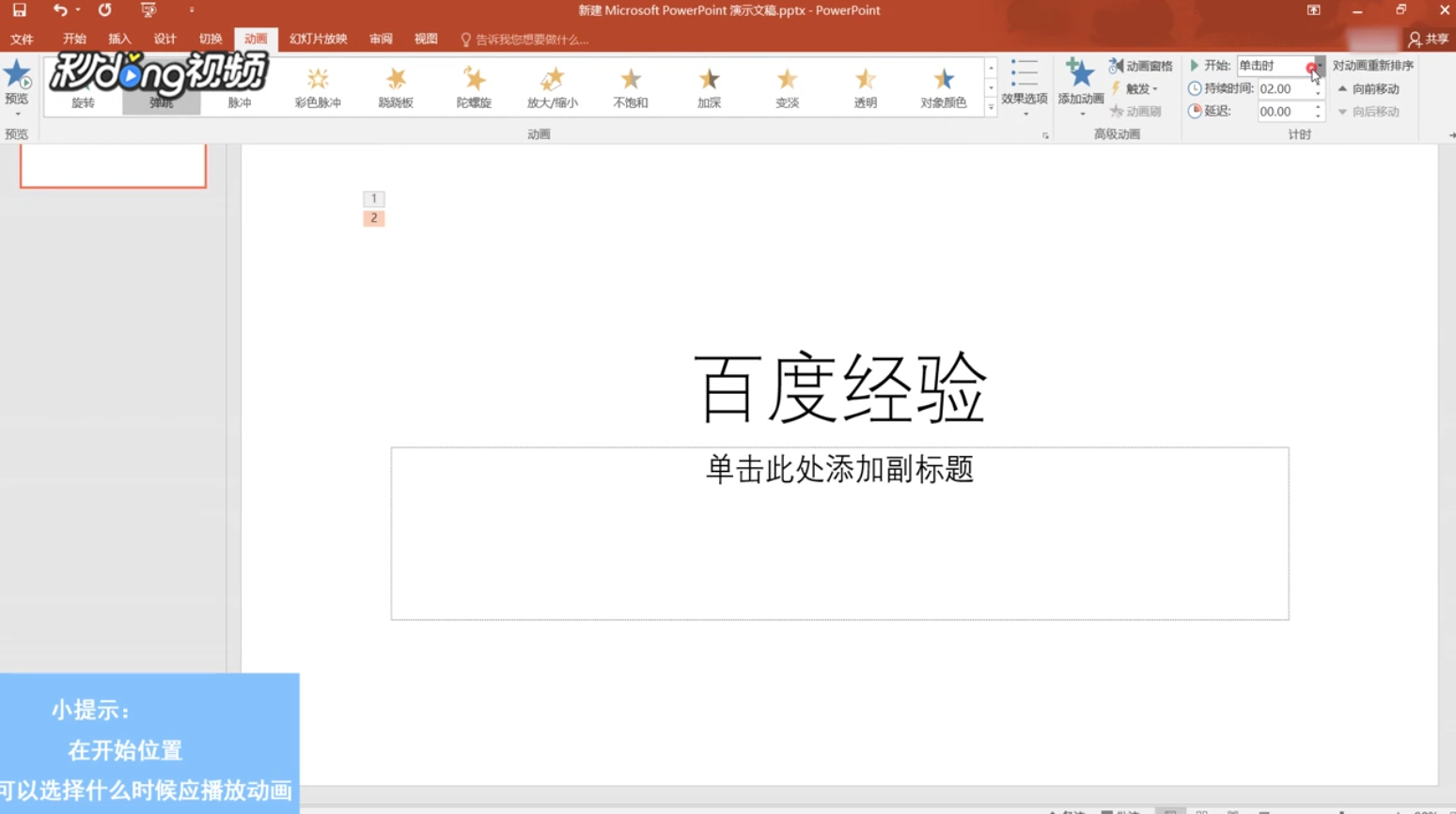The height and width of the screenshot is (814, 1456).
Task: Switch to the 视图 view tab
Action: pos(426,39)
